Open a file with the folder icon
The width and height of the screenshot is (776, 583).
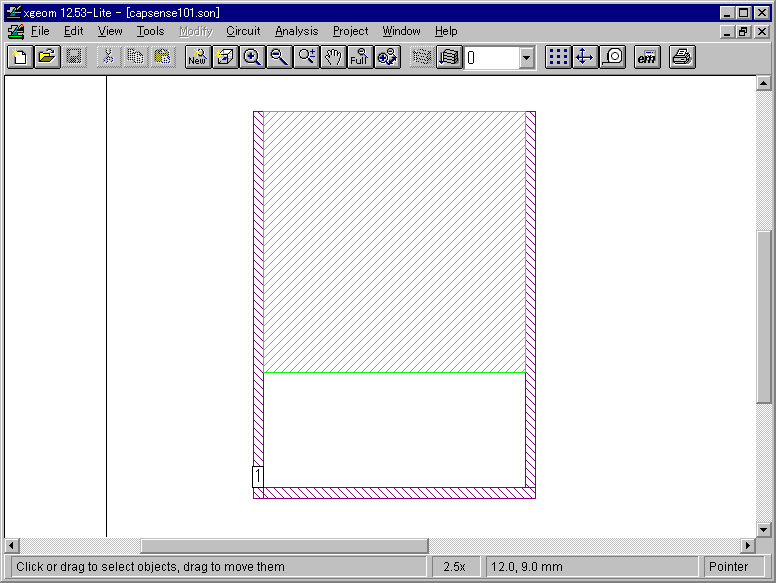pos(48,57)
